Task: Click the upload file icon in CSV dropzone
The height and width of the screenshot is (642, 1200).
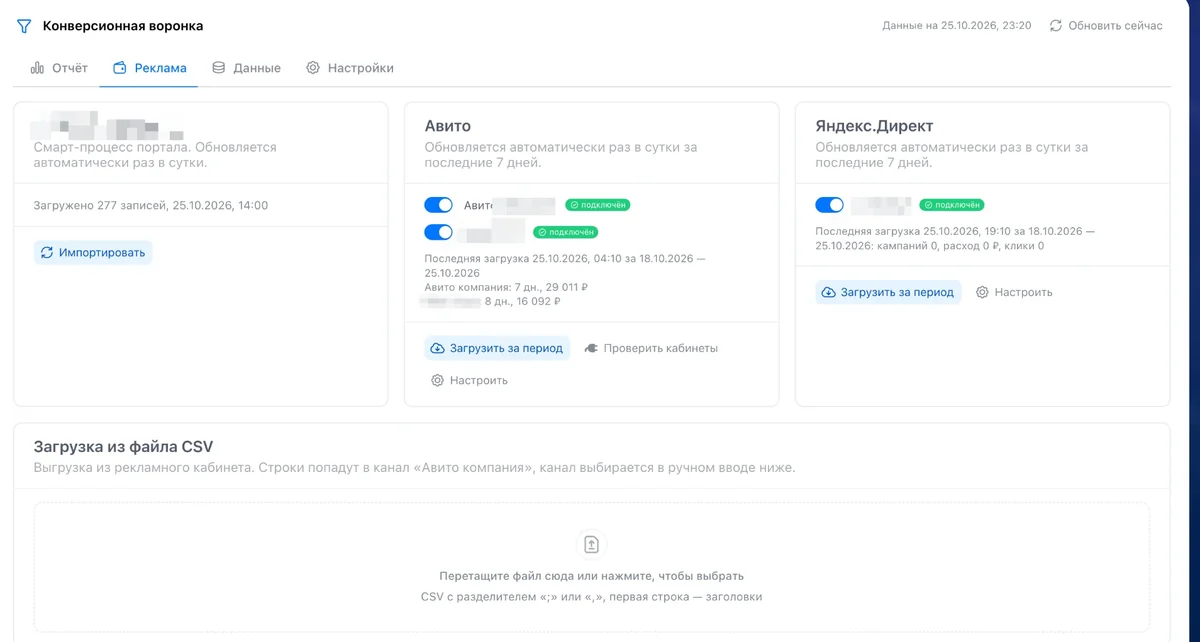Action: coord(591,544)
